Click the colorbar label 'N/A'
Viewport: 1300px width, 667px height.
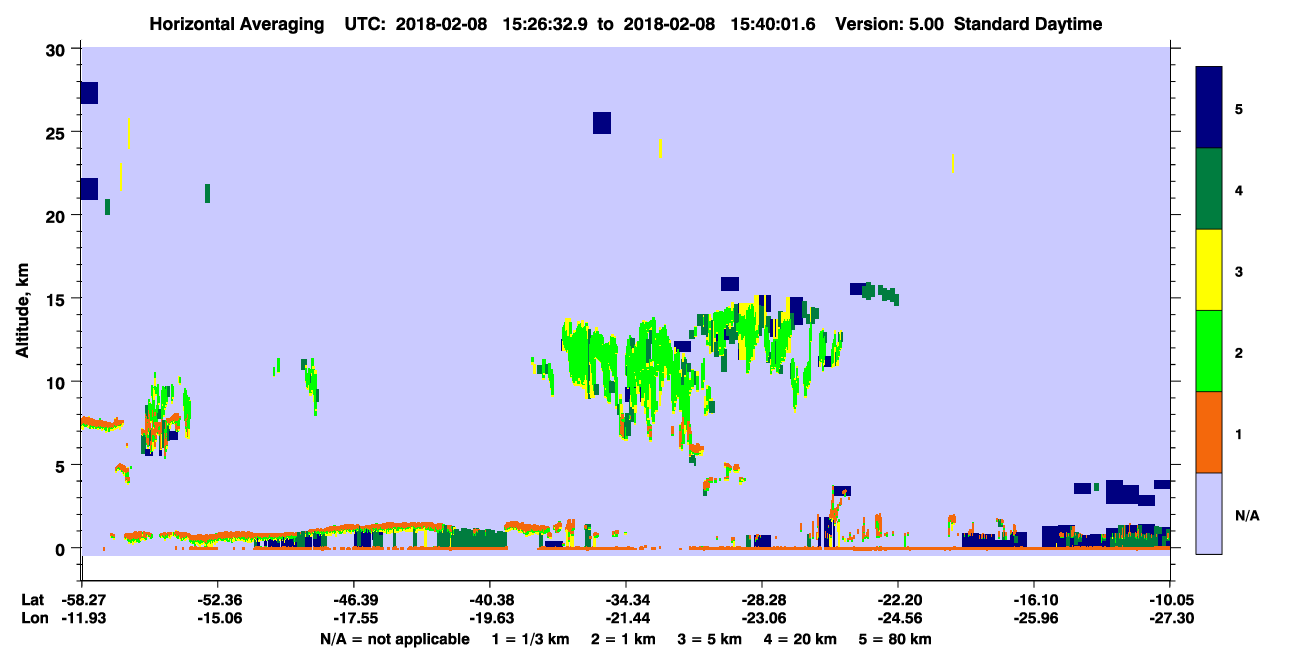point(1247,516)
